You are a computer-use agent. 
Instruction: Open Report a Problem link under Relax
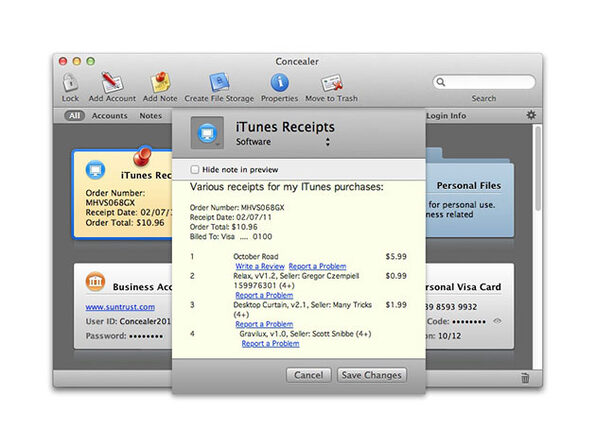coord(264,295)
